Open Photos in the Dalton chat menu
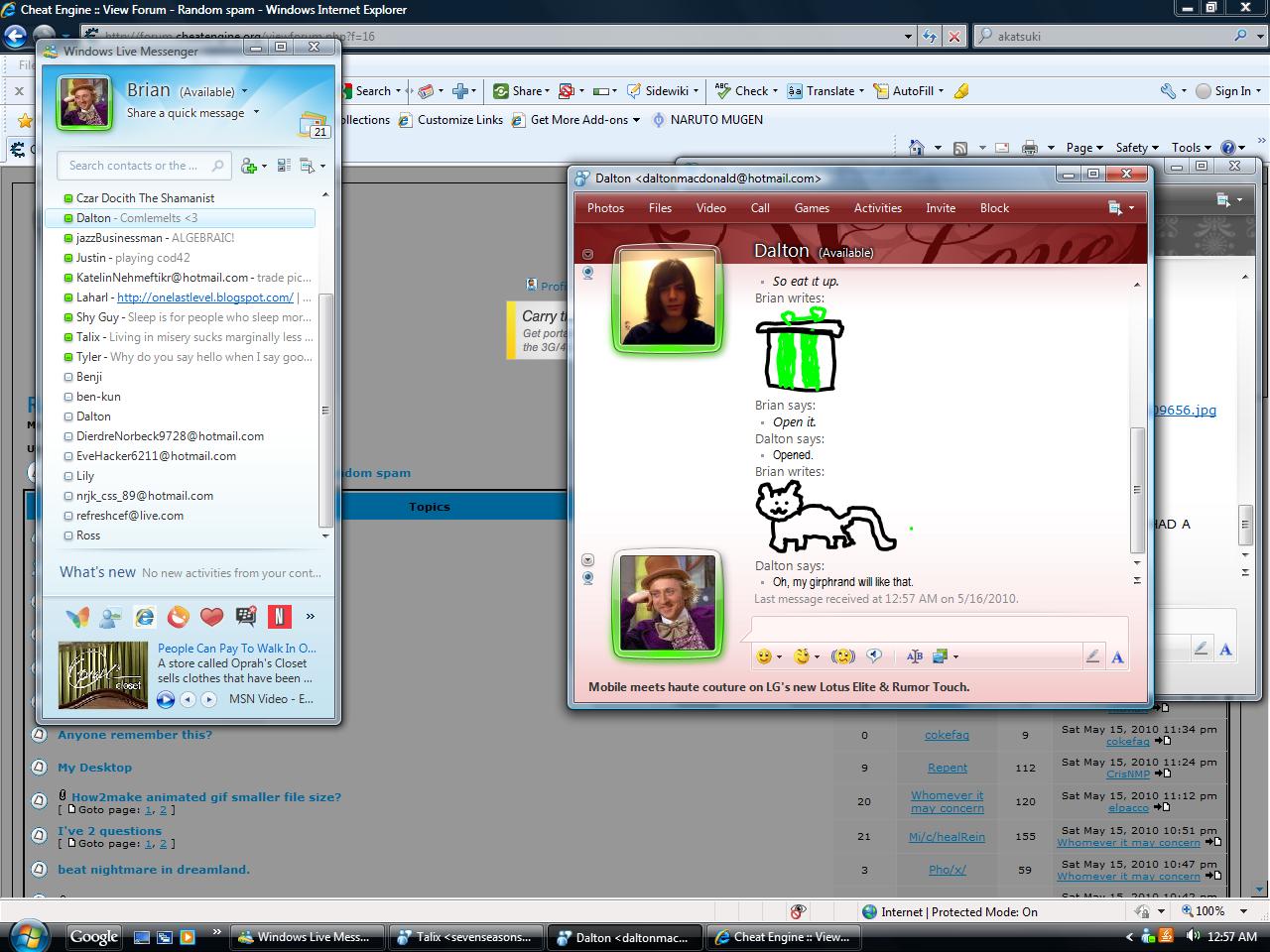 pos(605,208)
